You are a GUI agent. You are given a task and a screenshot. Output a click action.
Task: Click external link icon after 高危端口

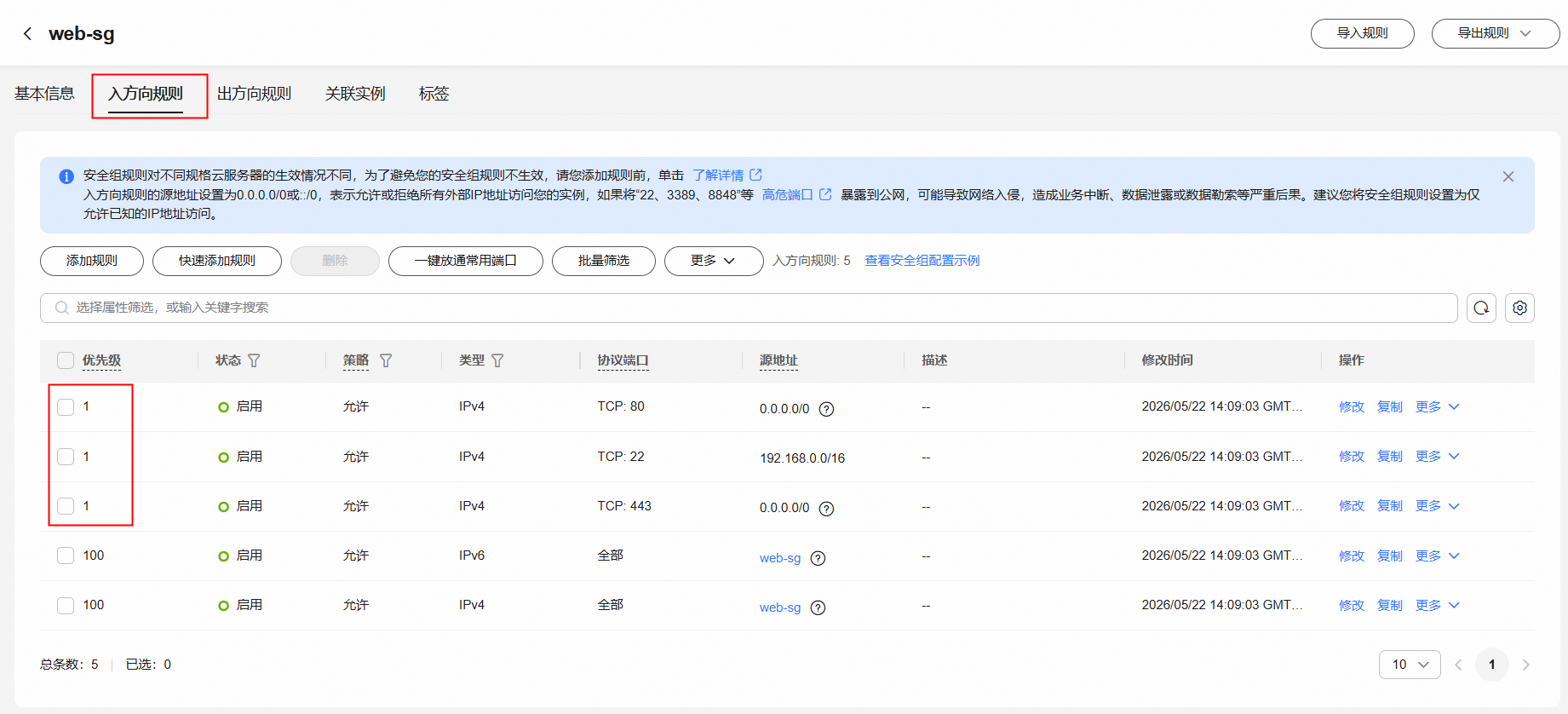(x=824, y=194)
